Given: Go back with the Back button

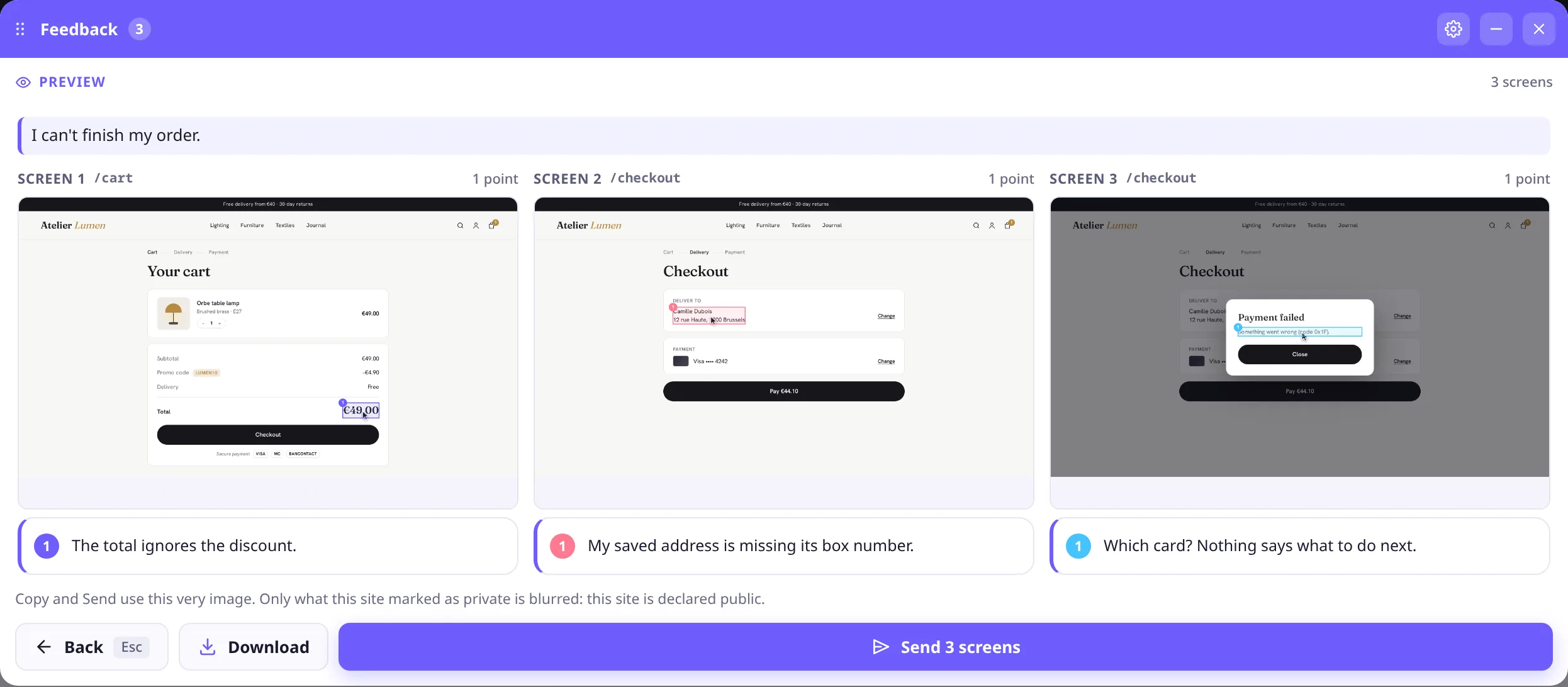Looking at the screenshot, I should pos(92,647).
